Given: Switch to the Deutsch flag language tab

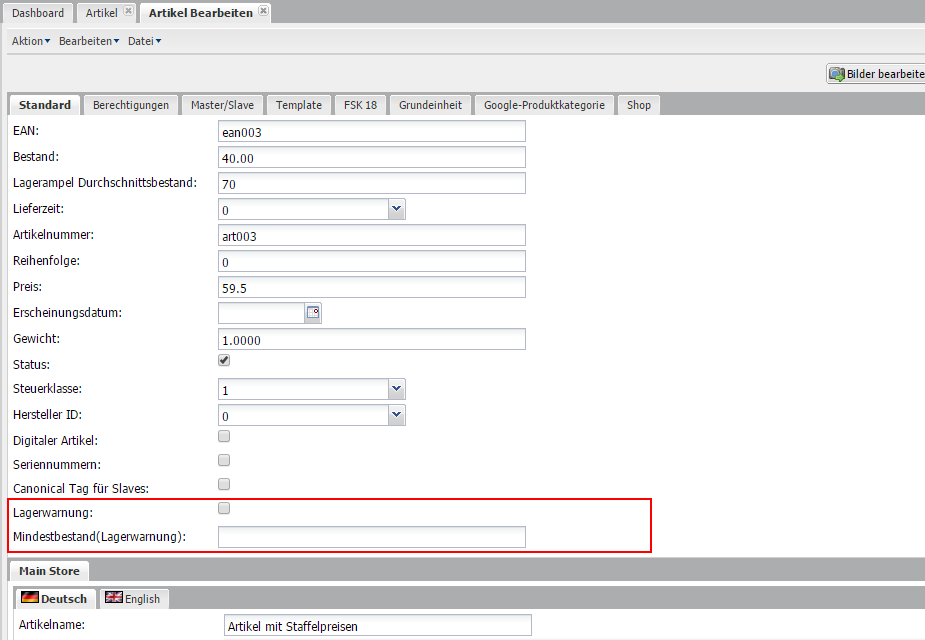Looking at the screenshot, I should point(55,599).
